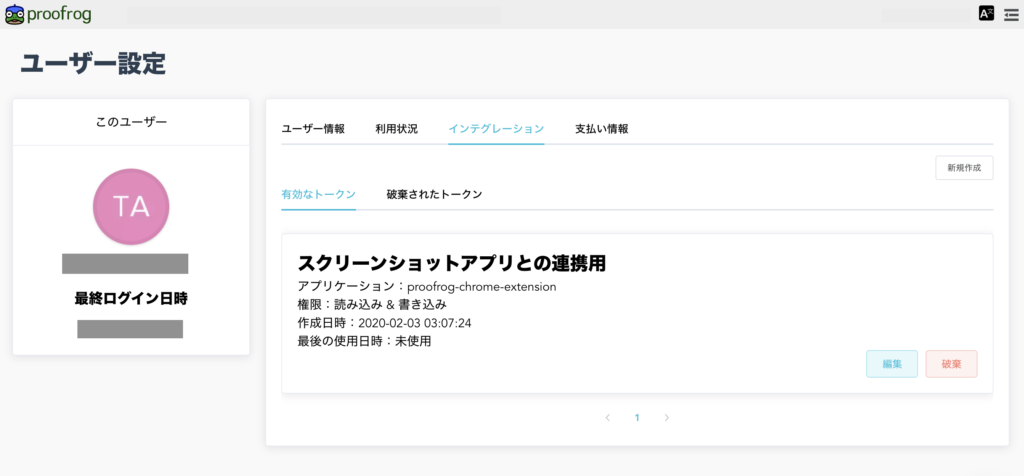This screenshot has width=1024, height=476.
Task: Click the gray bar in top header
Action: 313,15
